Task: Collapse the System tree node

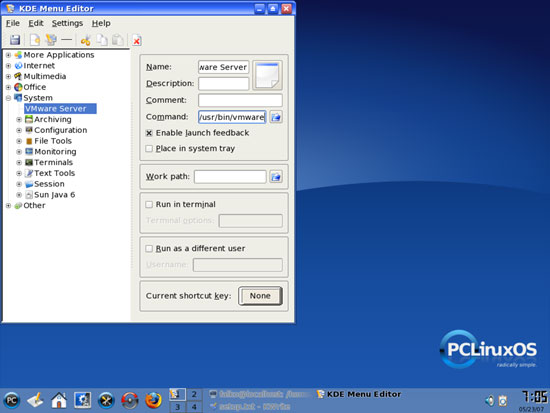Action: (8, 98)
